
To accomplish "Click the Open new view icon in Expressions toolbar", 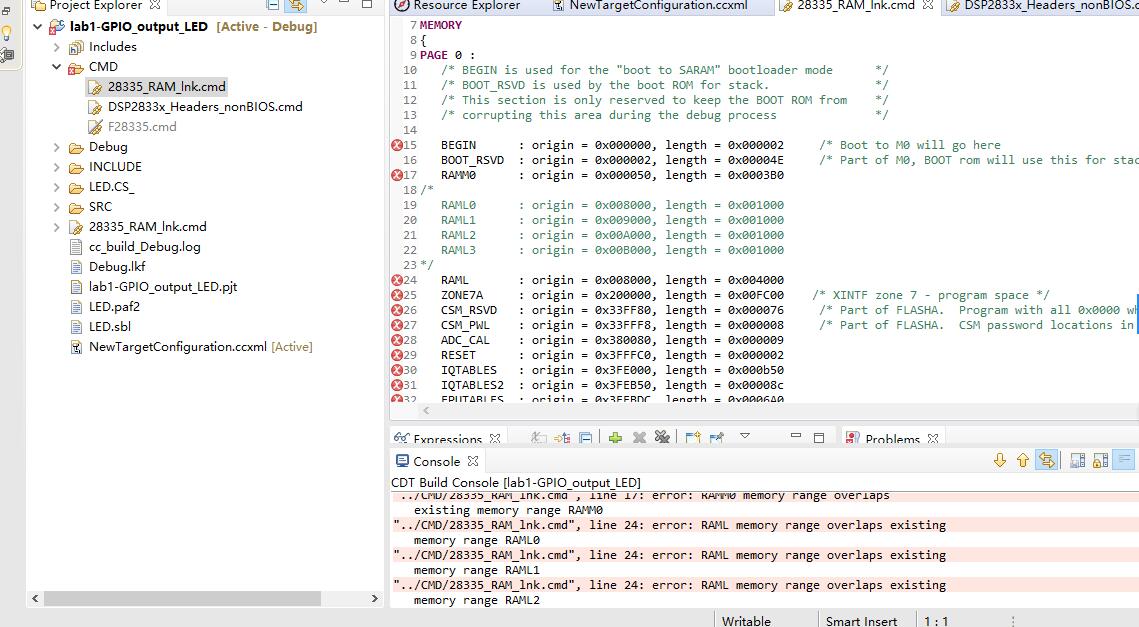I will click(693, 437).
